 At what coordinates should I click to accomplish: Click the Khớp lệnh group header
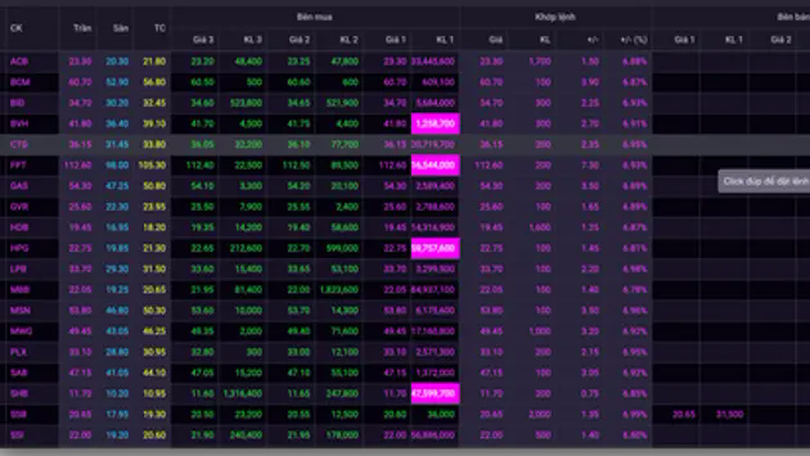[x=555, y=17]
